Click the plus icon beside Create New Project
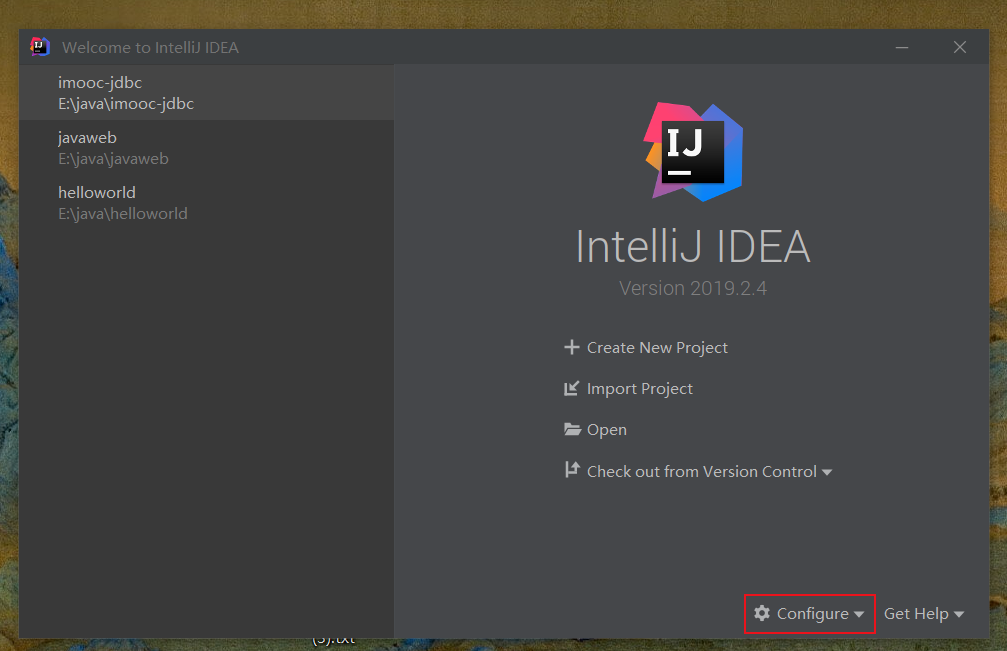Viewport: 1007px width, 651px height. [572, 347]
